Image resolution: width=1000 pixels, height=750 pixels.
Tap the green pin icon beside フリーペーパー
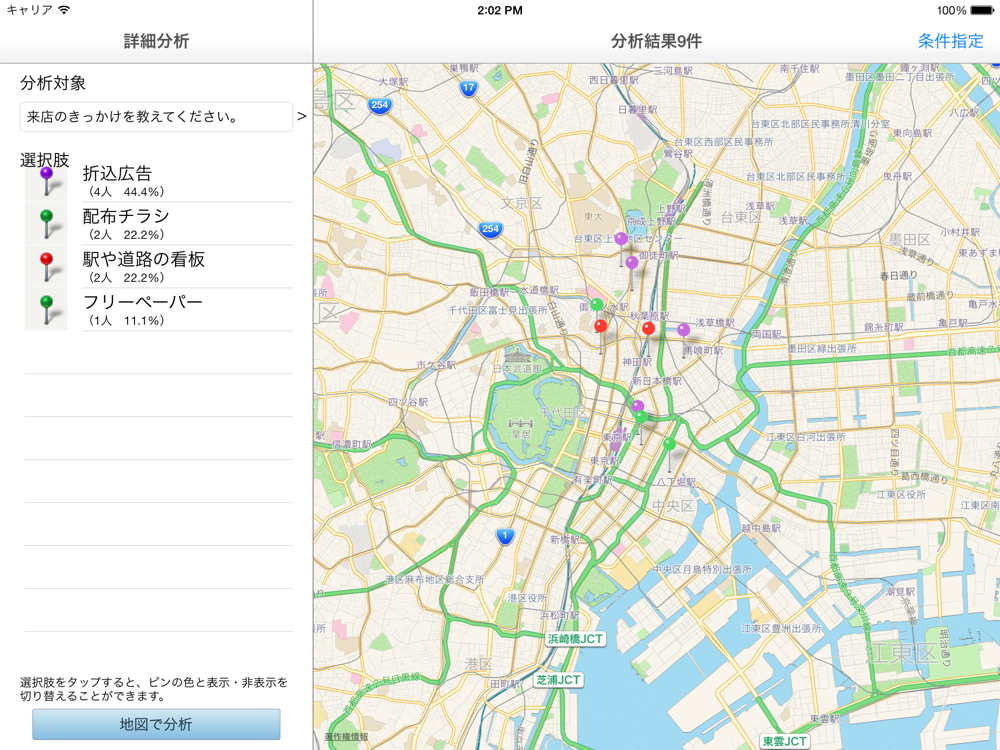(46, 309)
